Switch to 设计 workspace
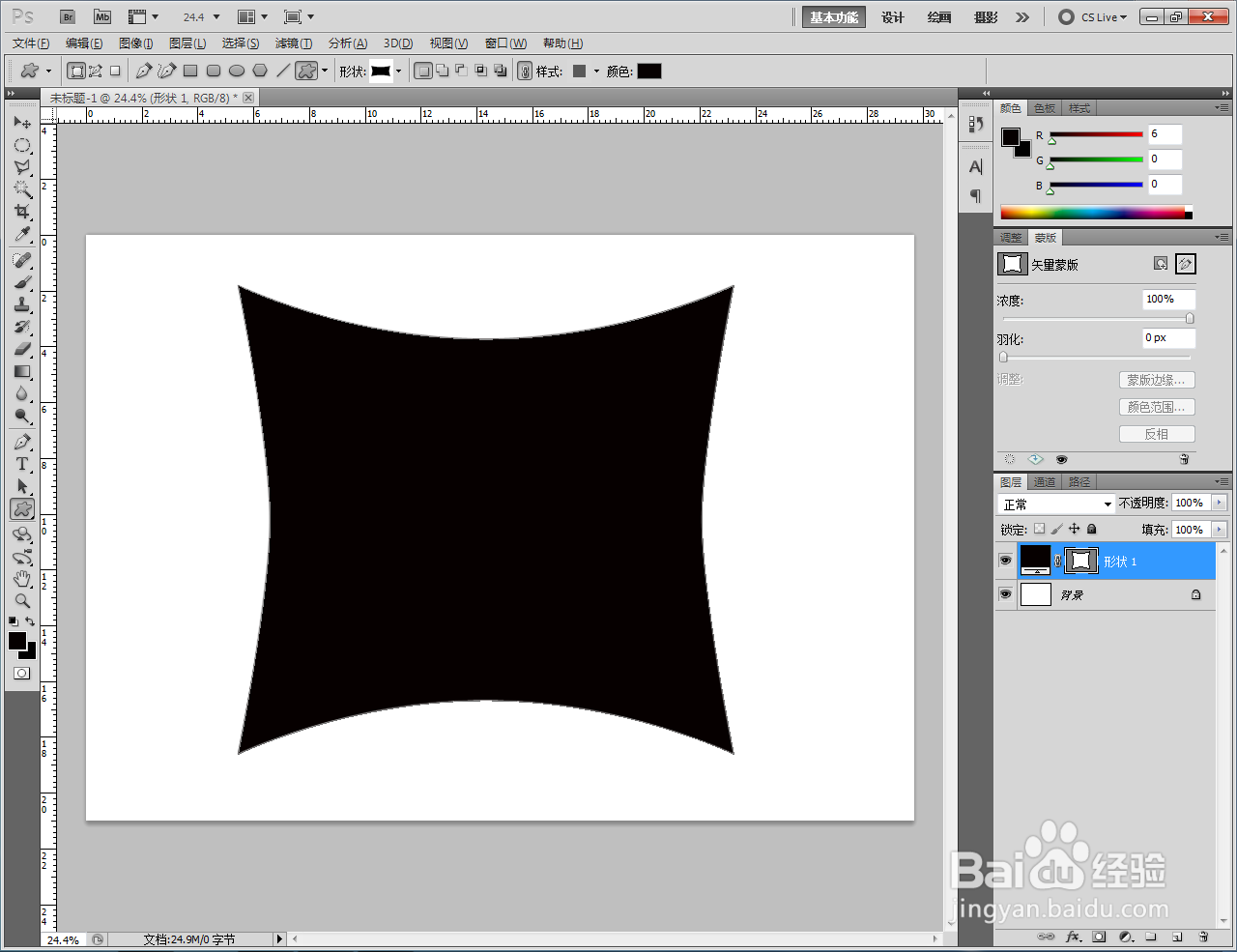1237x952 pixels. click(x=893, y=17)
